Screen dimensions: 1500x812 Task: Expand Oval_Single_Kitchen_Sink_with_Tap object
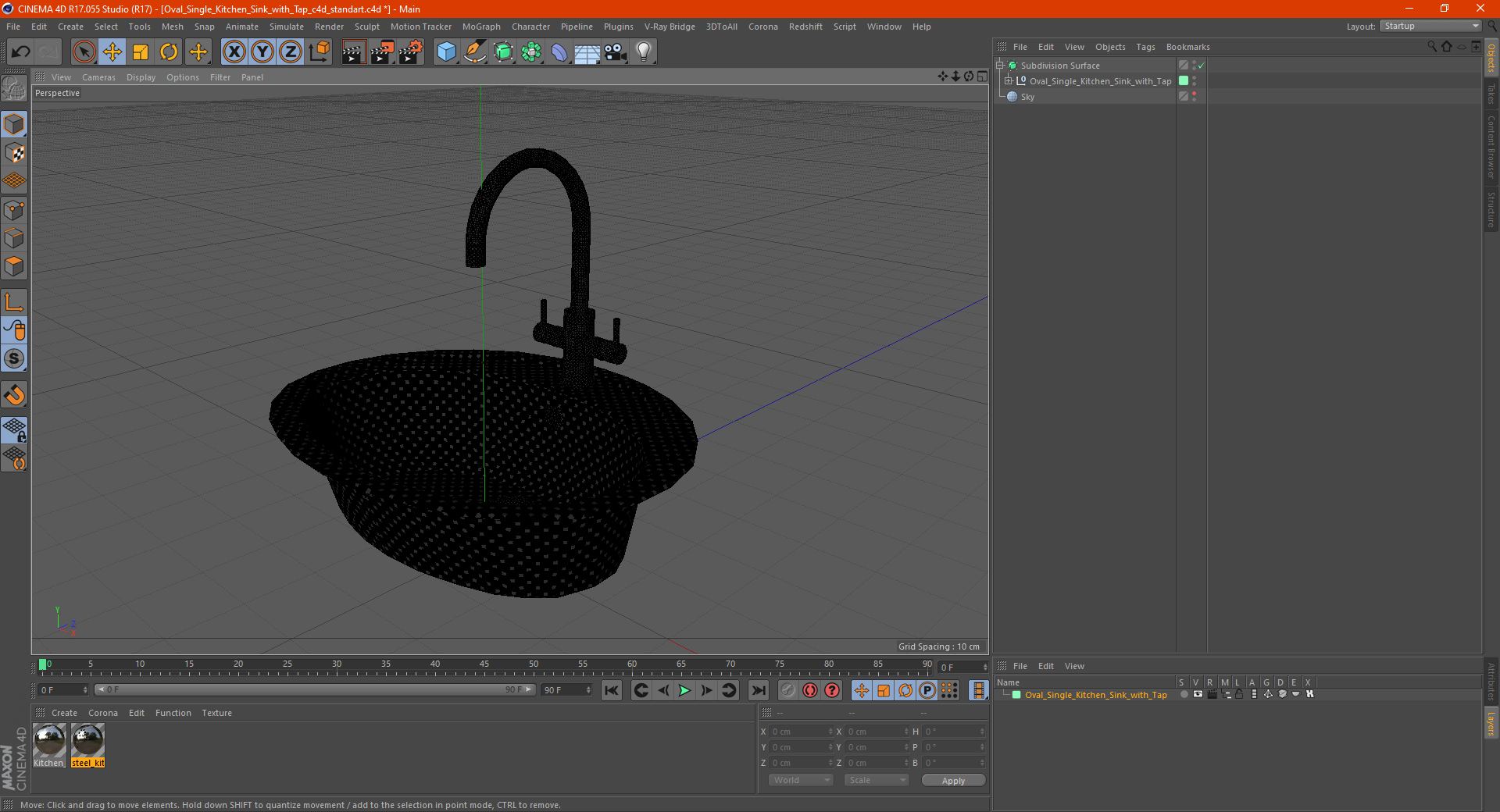pos(1009,81)
